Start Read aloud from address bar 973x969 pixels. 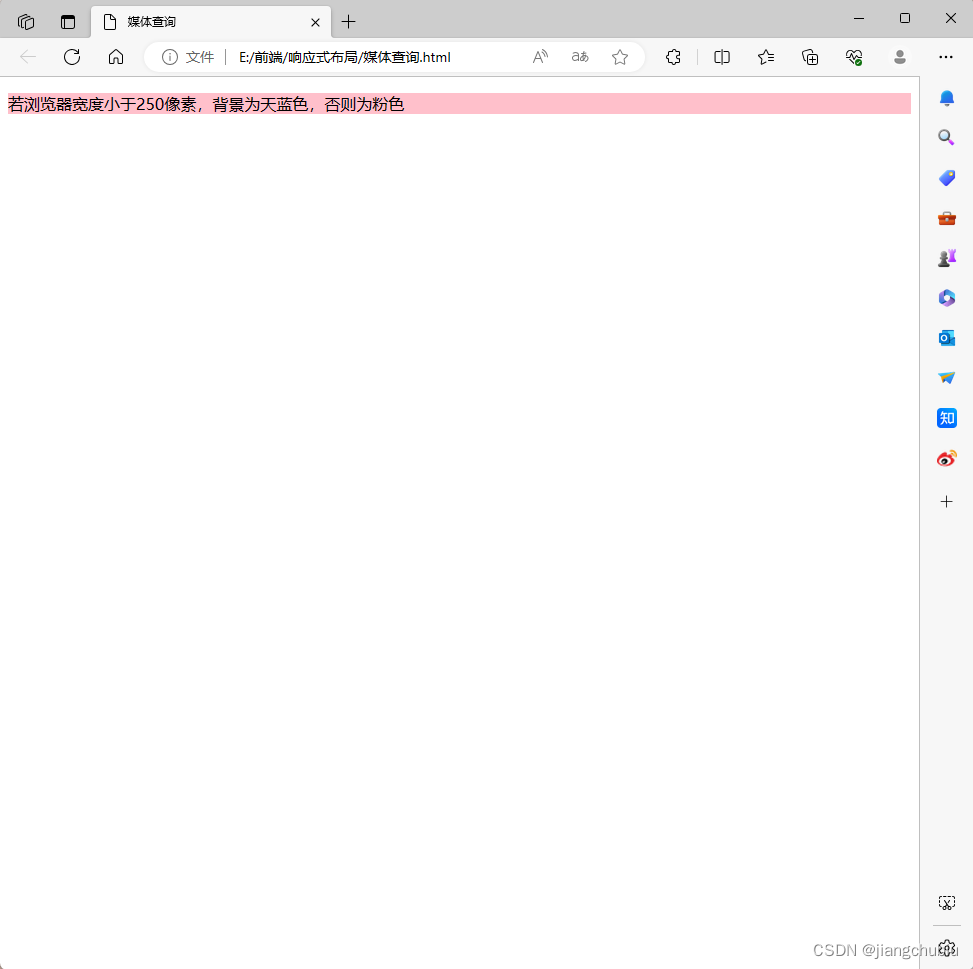540,57
